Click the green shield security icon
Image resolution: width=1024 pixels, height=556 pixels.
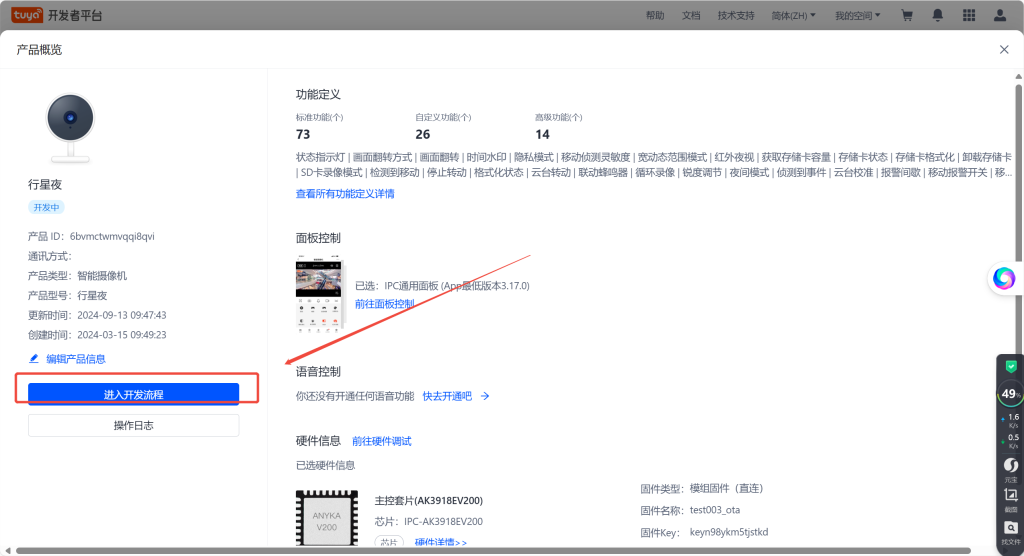(x=1010, y=367)
